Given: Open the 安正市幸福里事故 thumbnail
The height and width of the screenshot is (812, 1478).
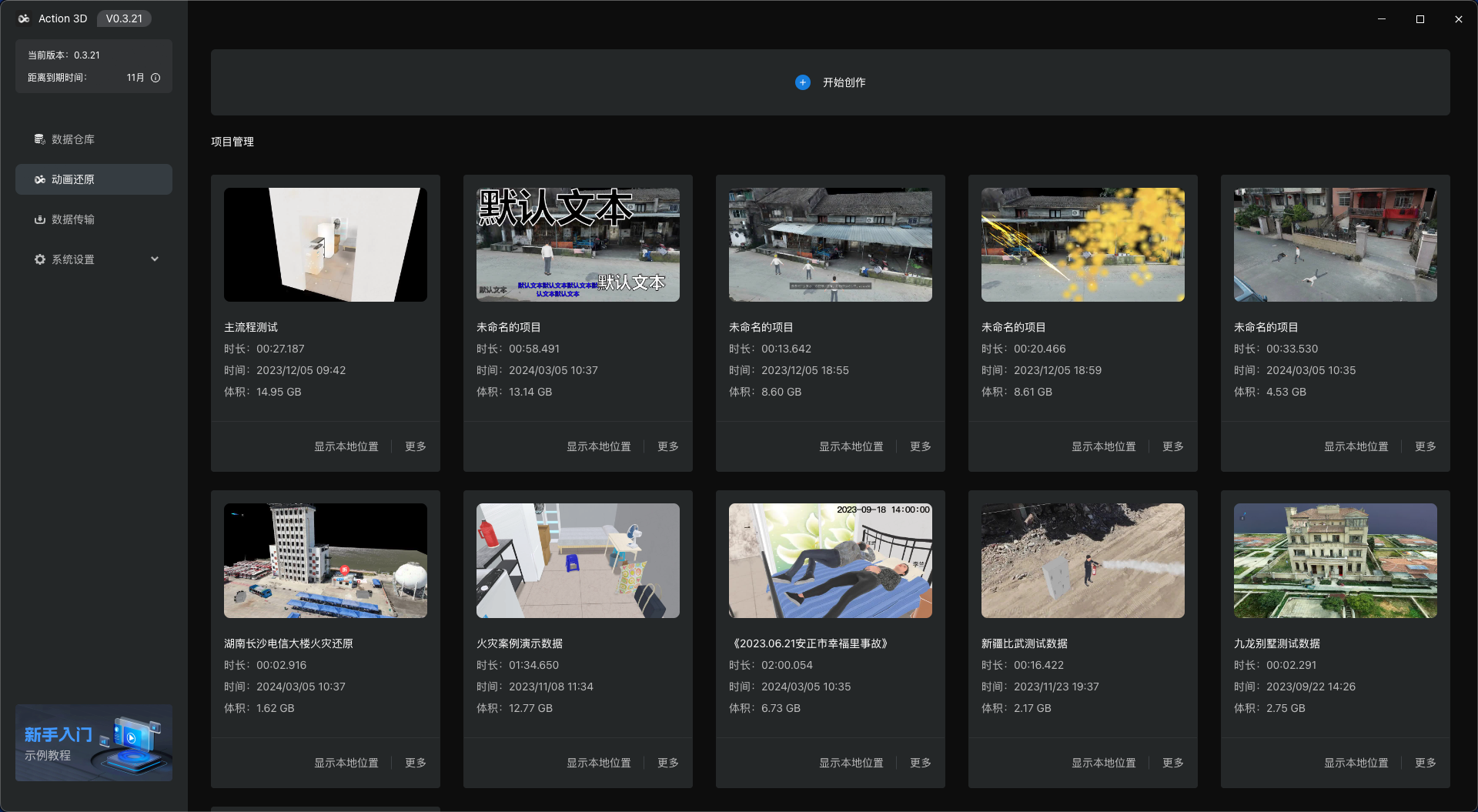Looking at the screenshot, I should click(x=830, y=560).
